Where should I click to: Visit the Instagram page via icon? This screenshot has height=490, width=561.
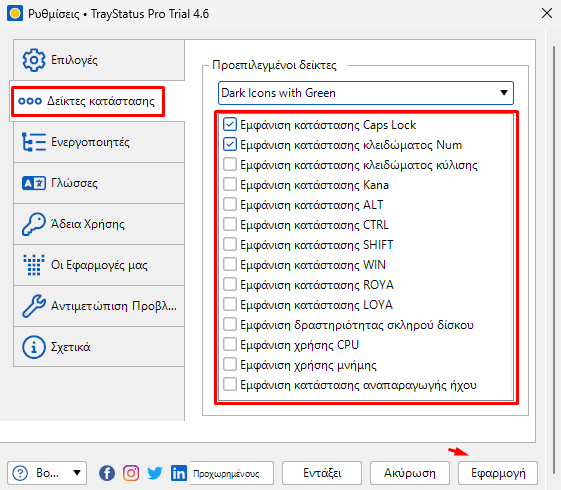[131, 473]
